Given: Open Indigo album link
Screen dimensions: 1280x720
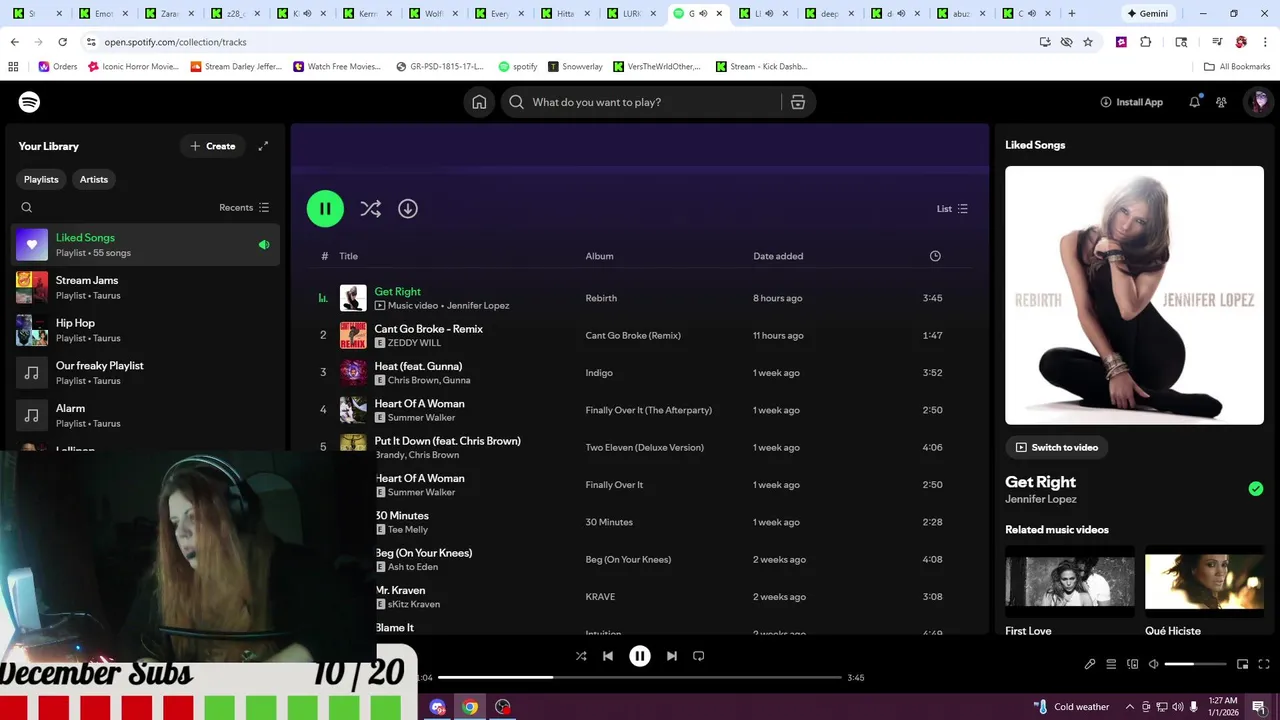Looking at the screenshot, I should pos(599,373).
